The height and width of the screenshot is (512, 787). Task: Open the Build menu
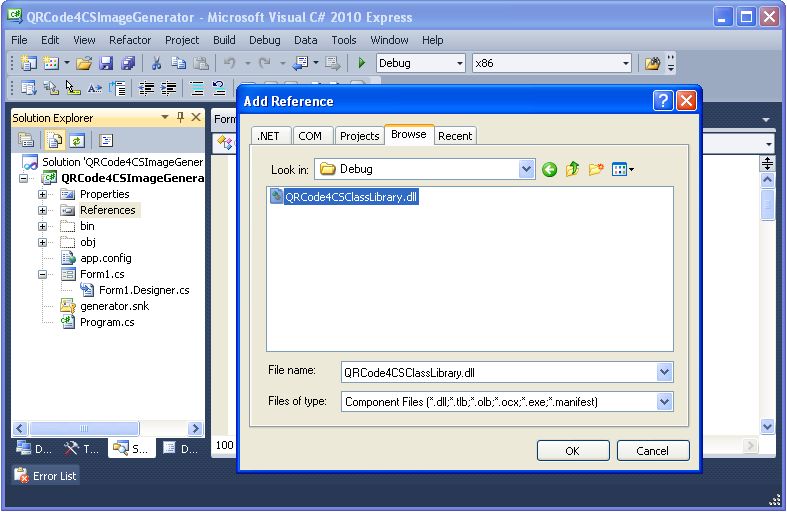(x=224, y=40)
